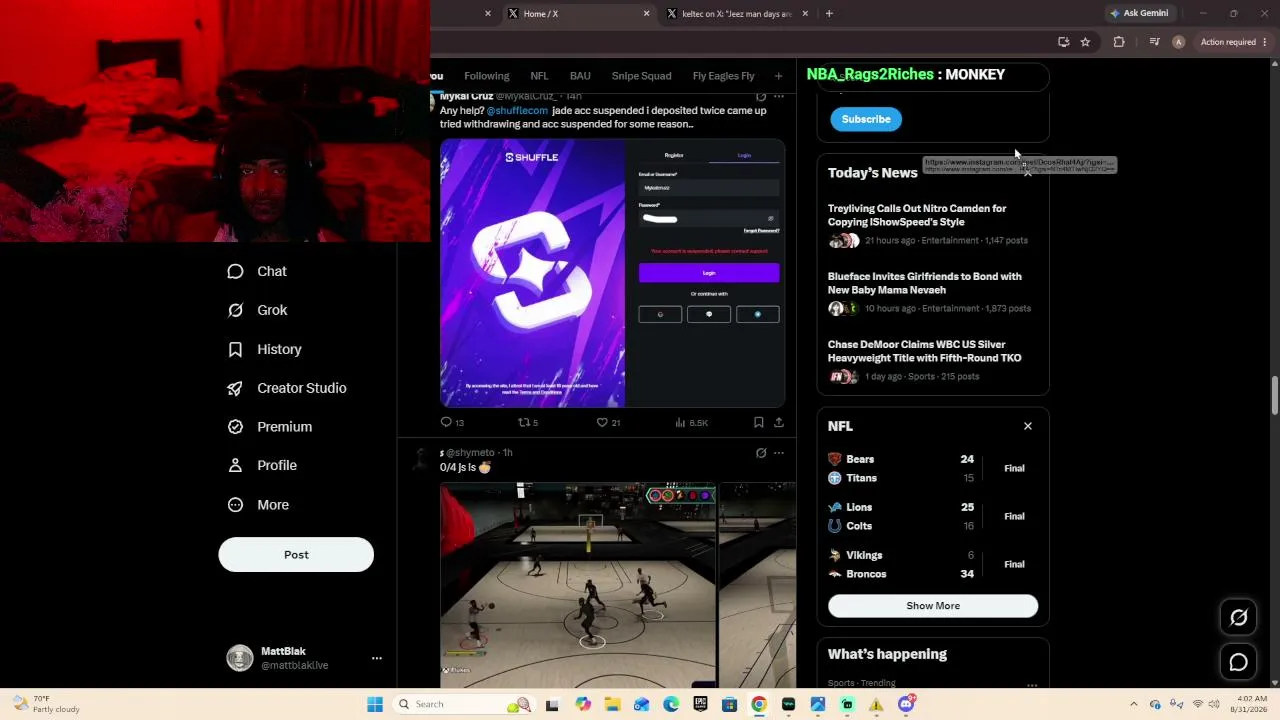The height and width of the screenshot is (720, 1280).
Task: Open the Lions vs Colts final score
Action: coord(933,516)
